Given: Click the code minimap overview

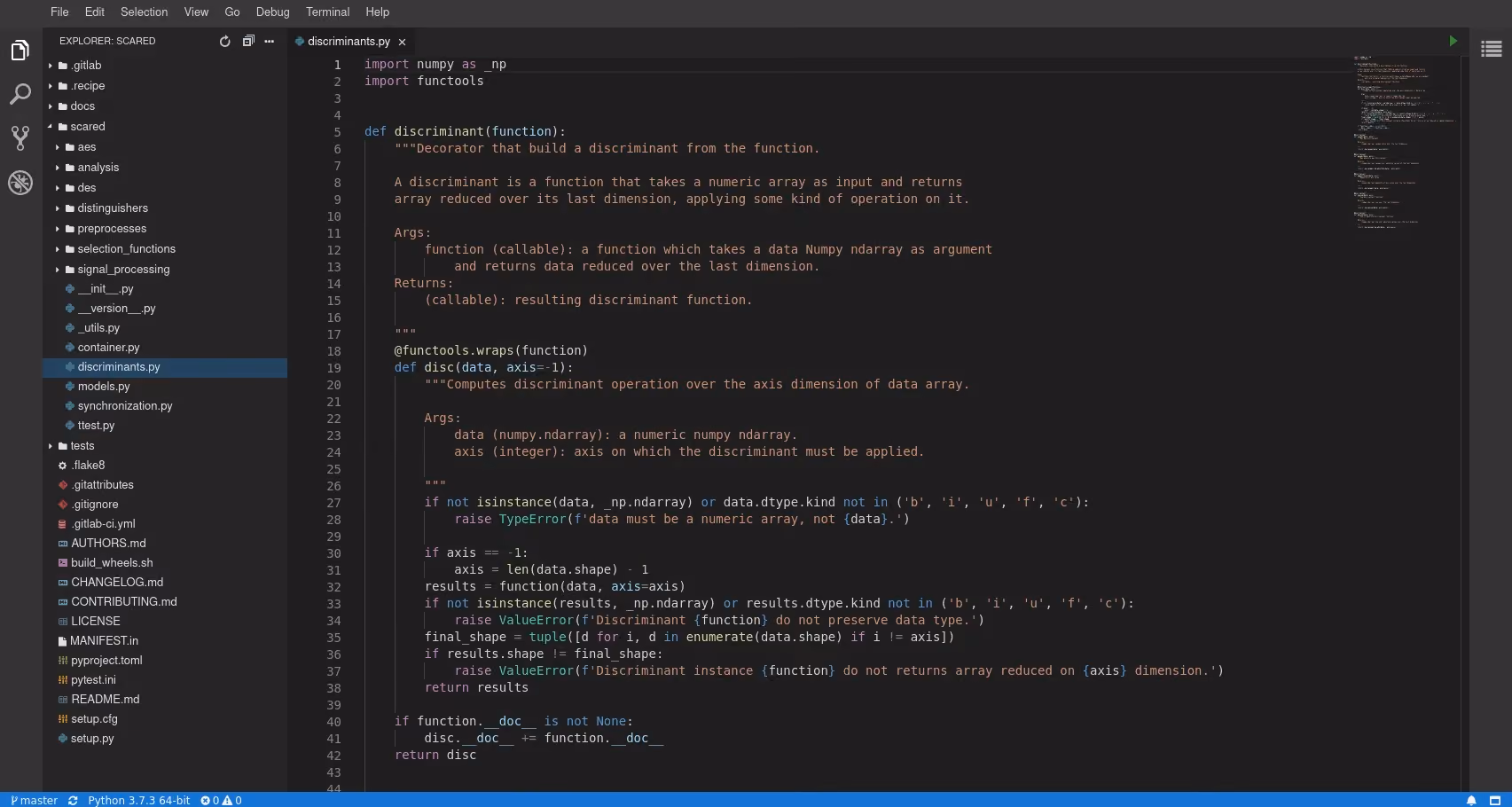Looking at the screenshot, I should coord(1405,142).
